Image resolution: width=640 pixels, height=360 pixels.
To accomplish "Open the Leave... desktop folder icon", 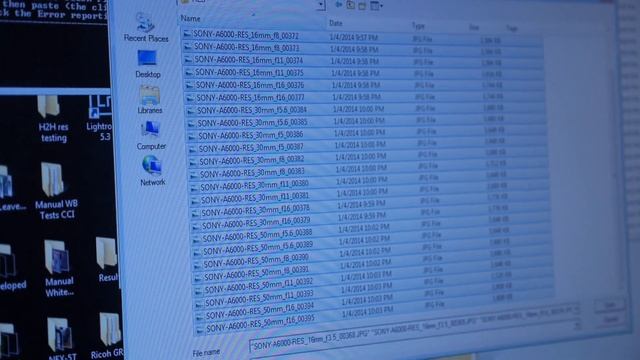I will pos(11,189).
